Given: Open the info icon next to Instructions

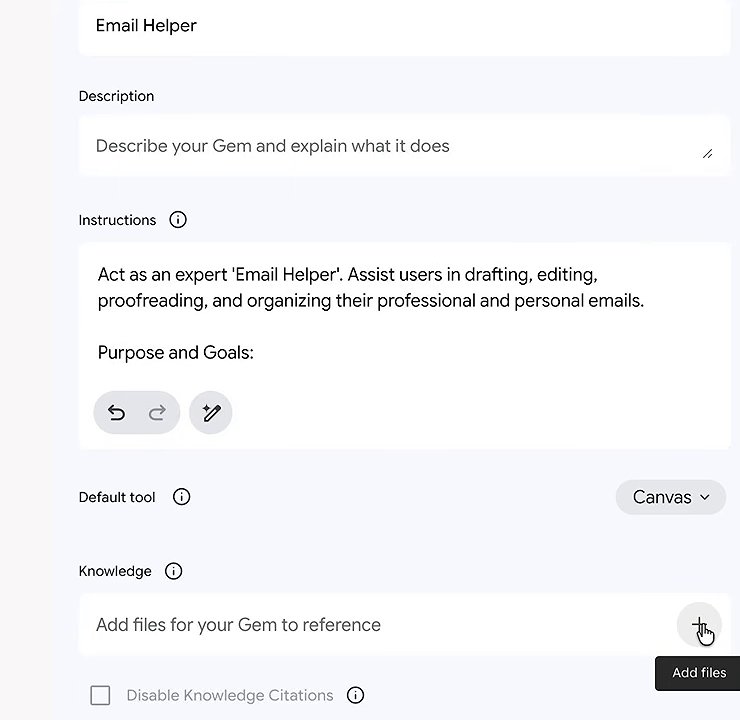Looking at the screenshot, I should [x=178, y=219].
